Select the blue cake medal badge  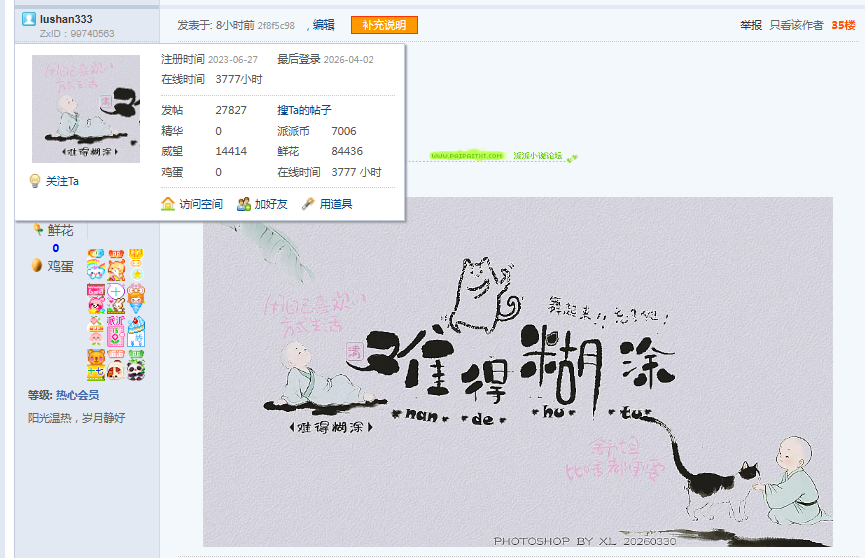point(136,331)
